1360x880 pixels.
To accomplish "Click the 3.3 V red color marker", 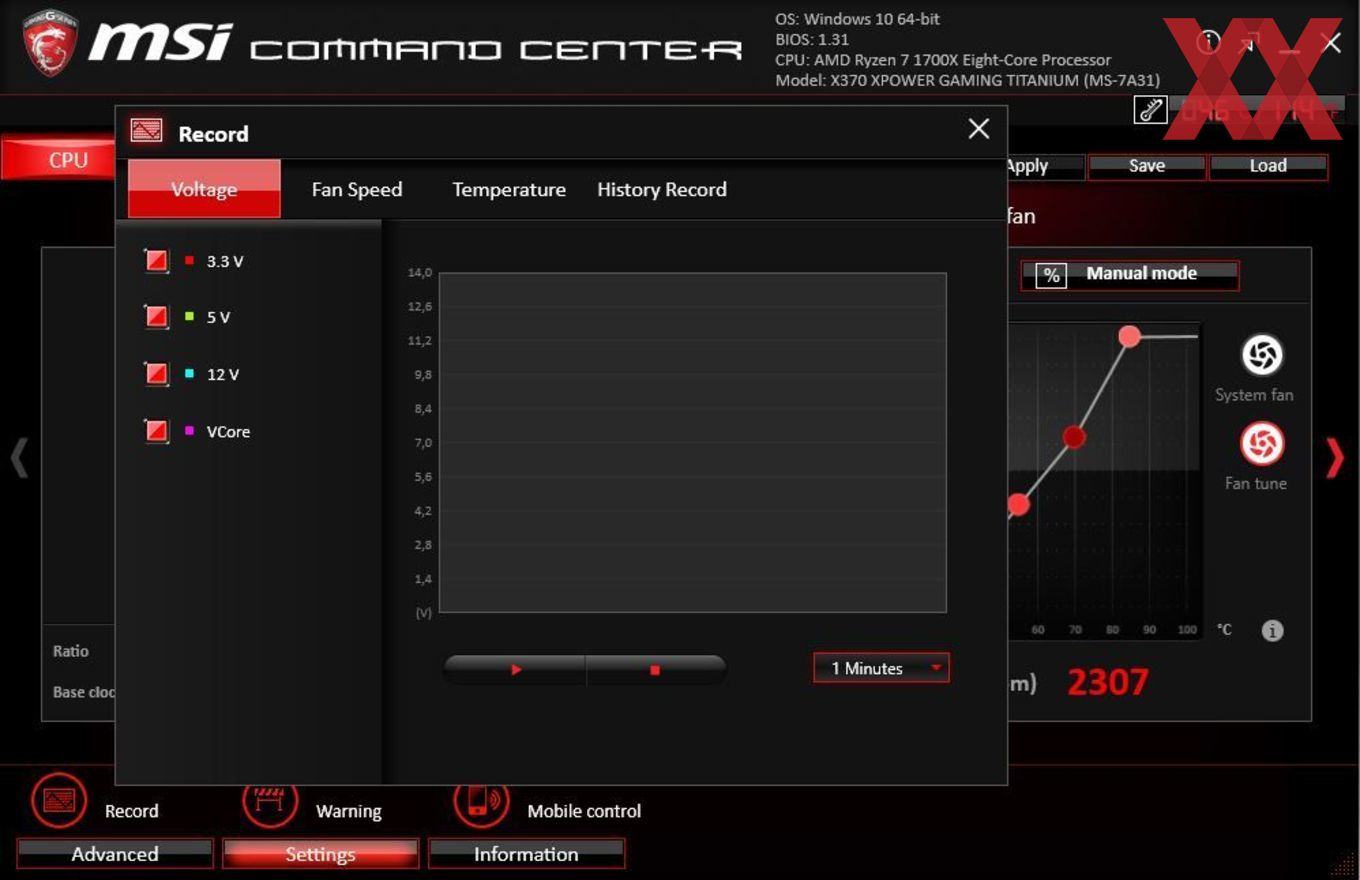I will (x=189, y=260).
